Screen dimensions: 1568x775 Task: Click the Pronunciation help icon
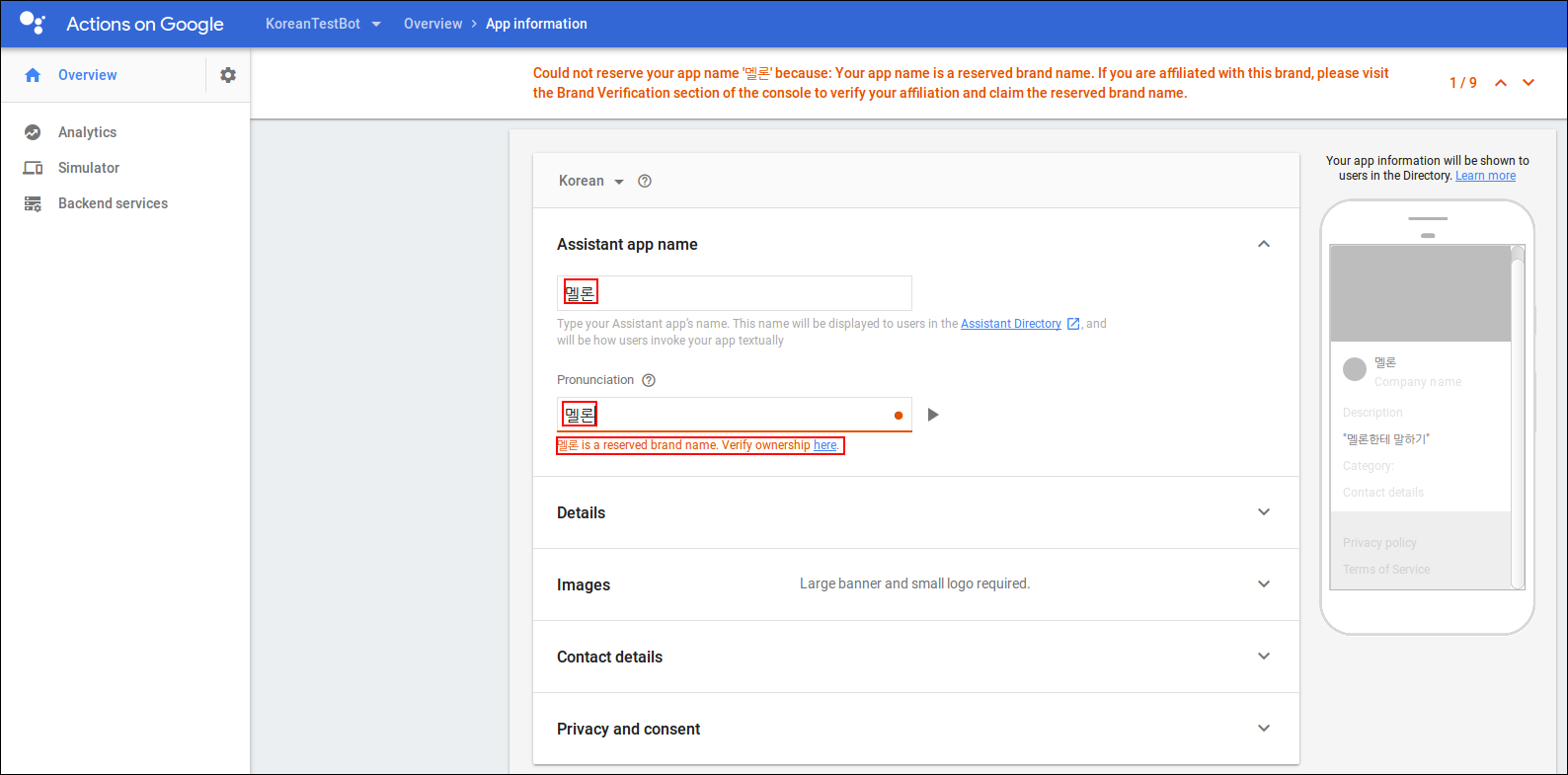click(649, 380)
